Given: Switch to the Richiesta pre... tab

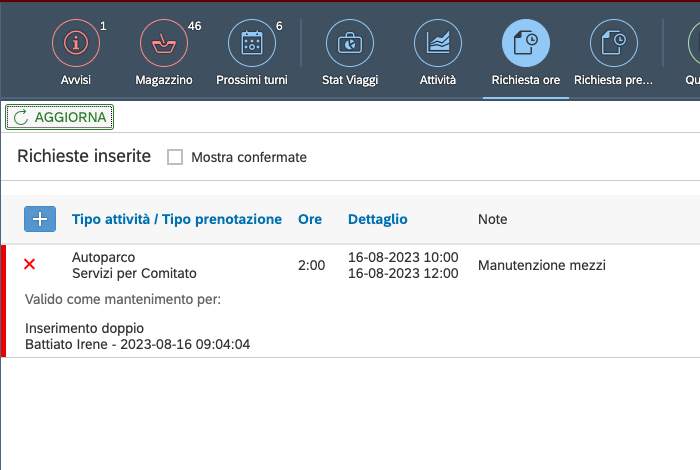Looking at the screenshot, I should [613, 43].
